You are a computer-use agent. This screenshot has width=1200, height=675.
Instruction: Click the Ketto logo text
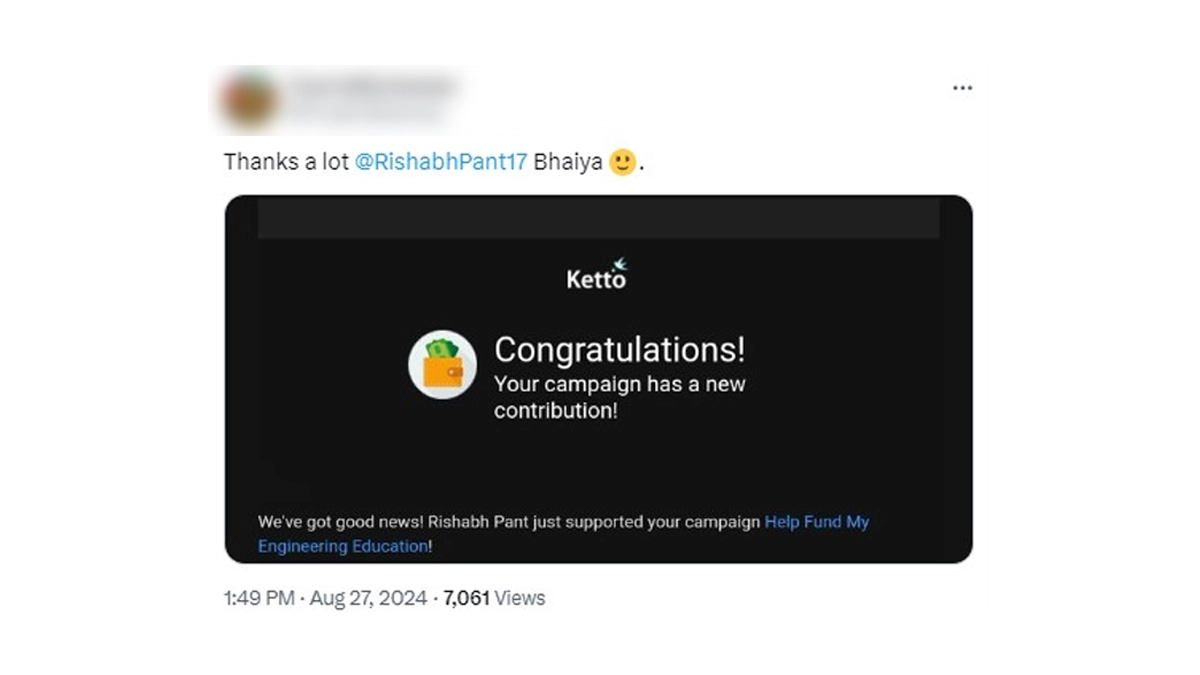pos(595,279)
